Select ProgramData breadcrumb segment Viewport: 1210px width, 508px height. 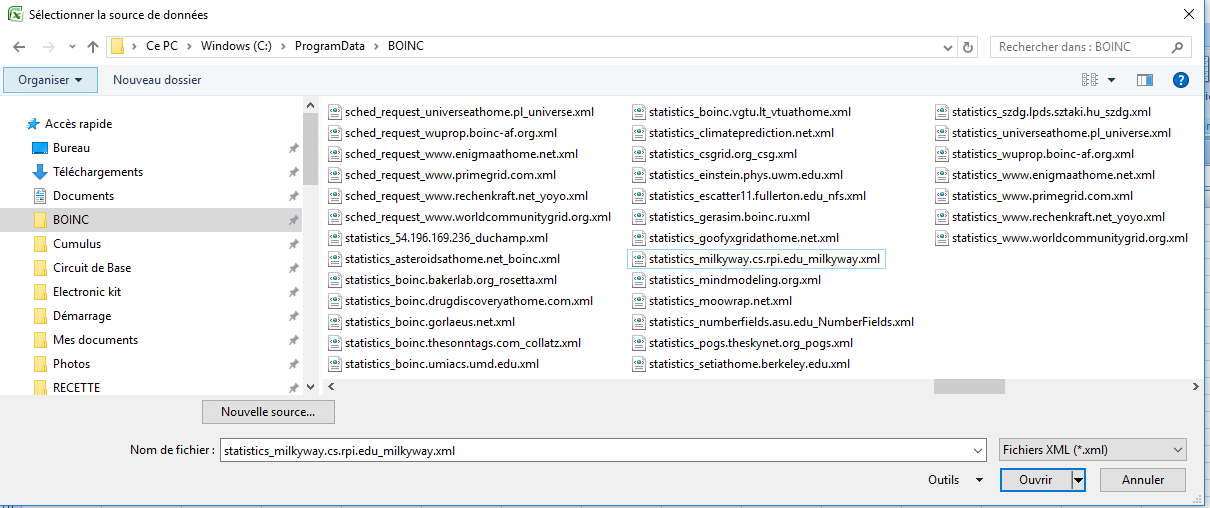click(329, 47)
